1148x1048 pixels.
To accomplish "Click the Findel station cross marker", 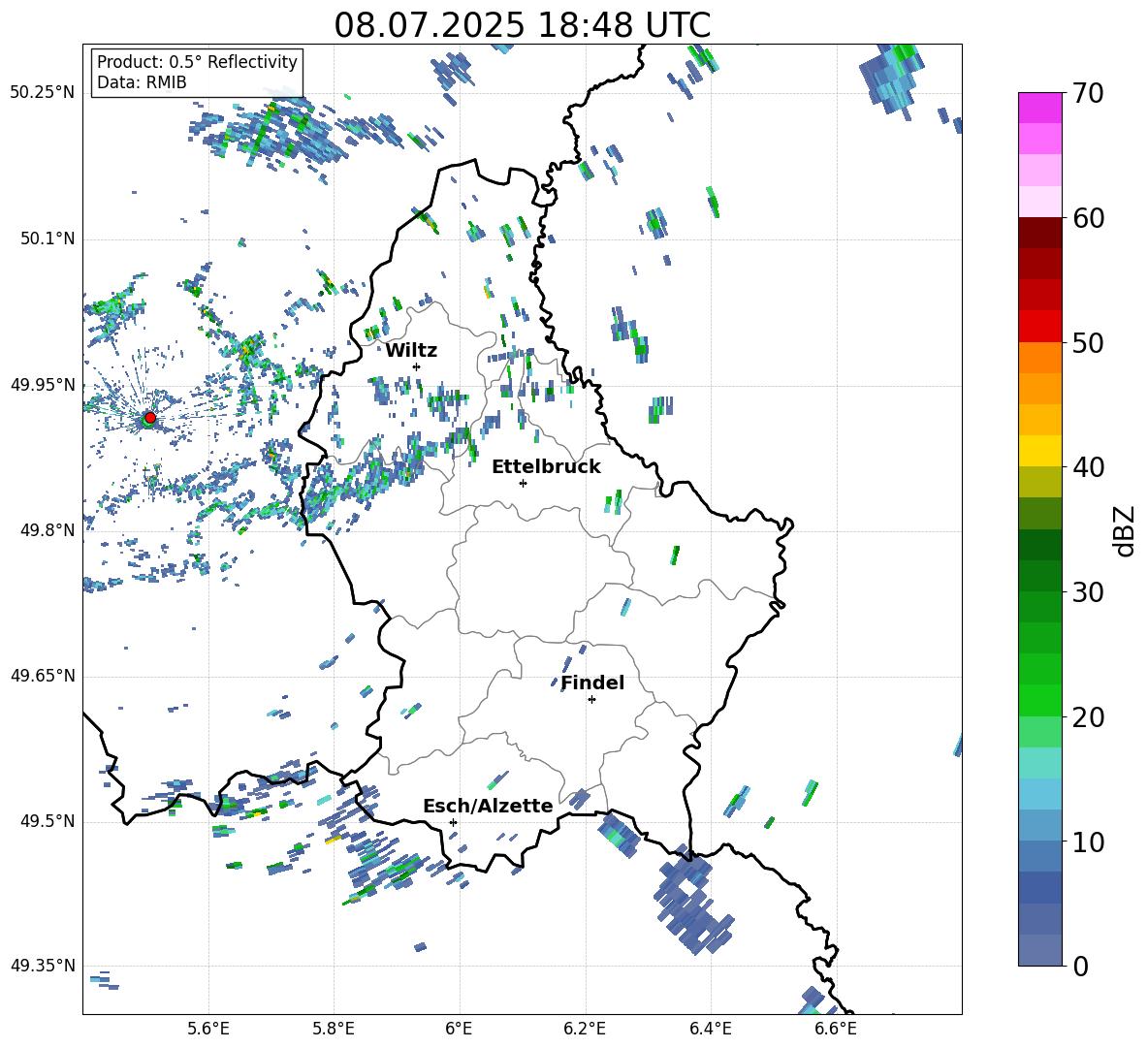I will (591, 700).
